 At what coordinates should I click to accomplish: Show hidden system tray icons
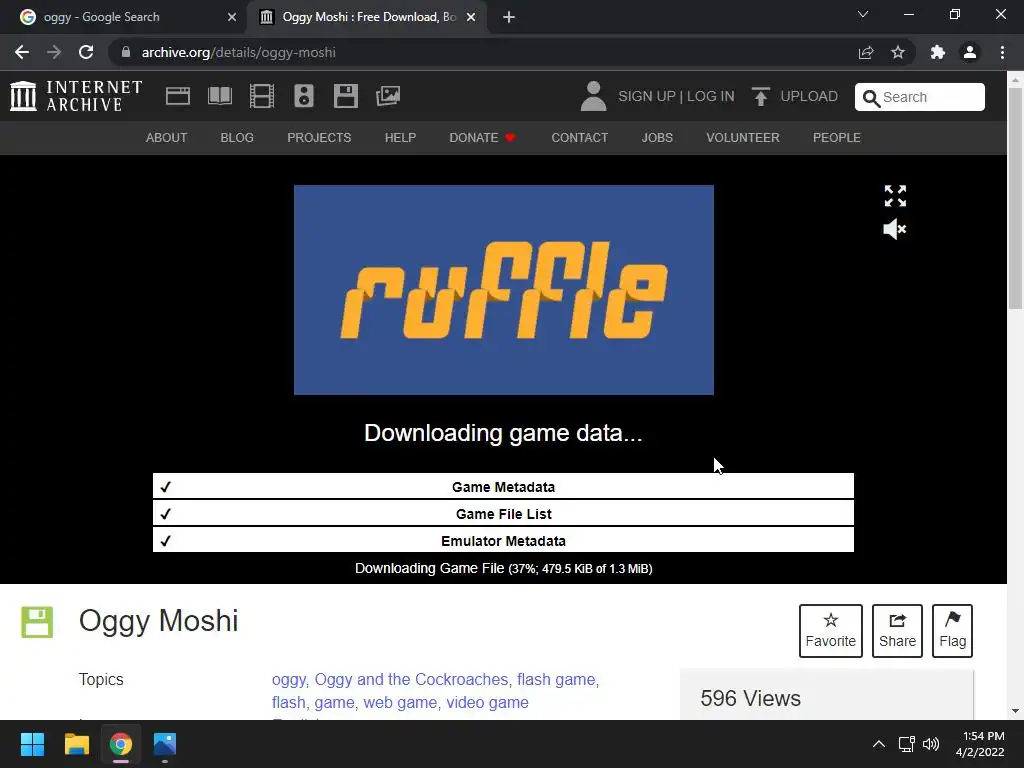pyautogui.click(x=879, y=744)
